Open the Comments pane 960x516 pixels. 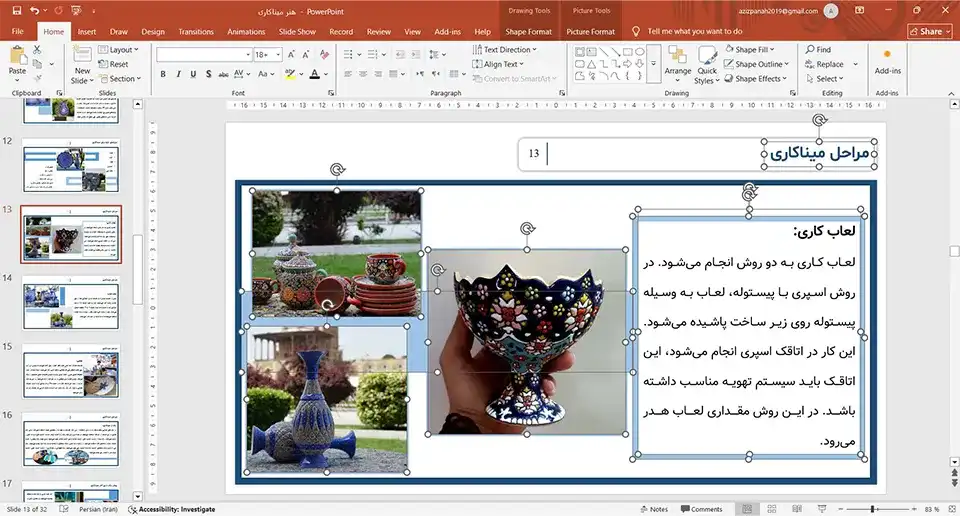pos(702,509)
